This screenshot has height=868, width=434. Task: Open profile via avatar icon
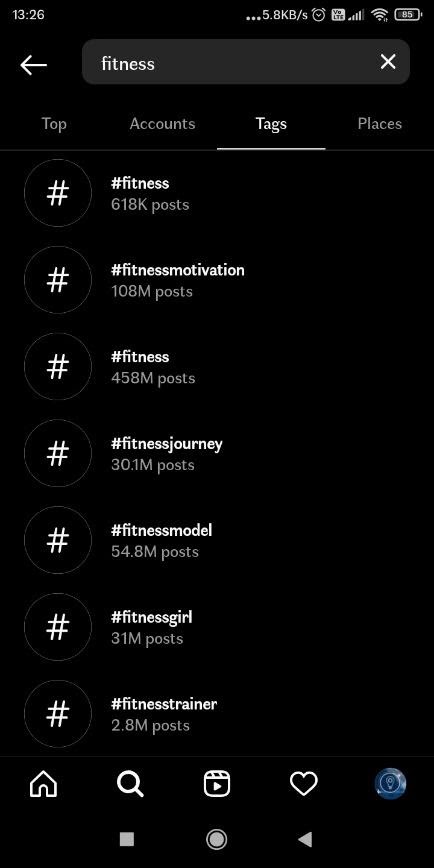(x=390, y=784)
